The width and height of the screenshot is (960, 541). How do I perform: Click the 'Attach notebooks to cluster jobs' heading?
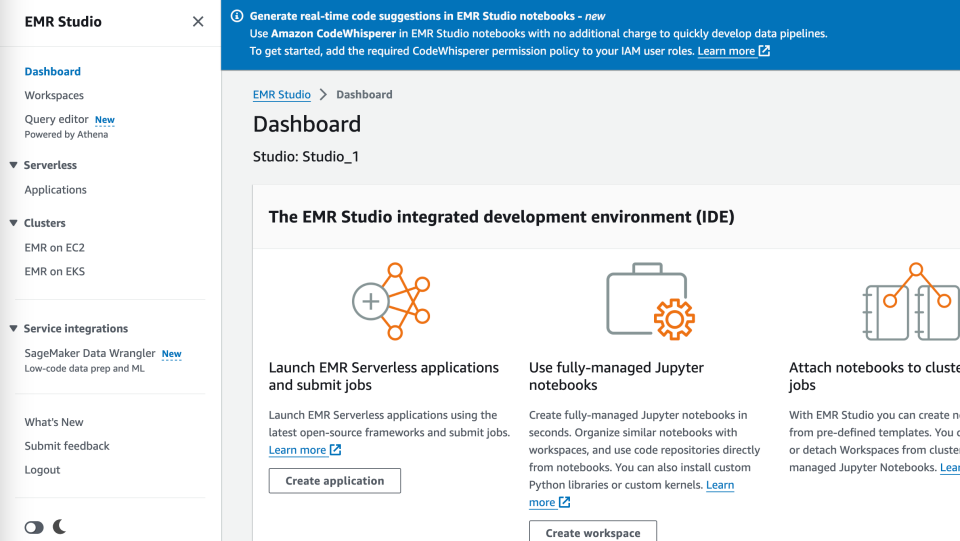[x=874, y=376]
